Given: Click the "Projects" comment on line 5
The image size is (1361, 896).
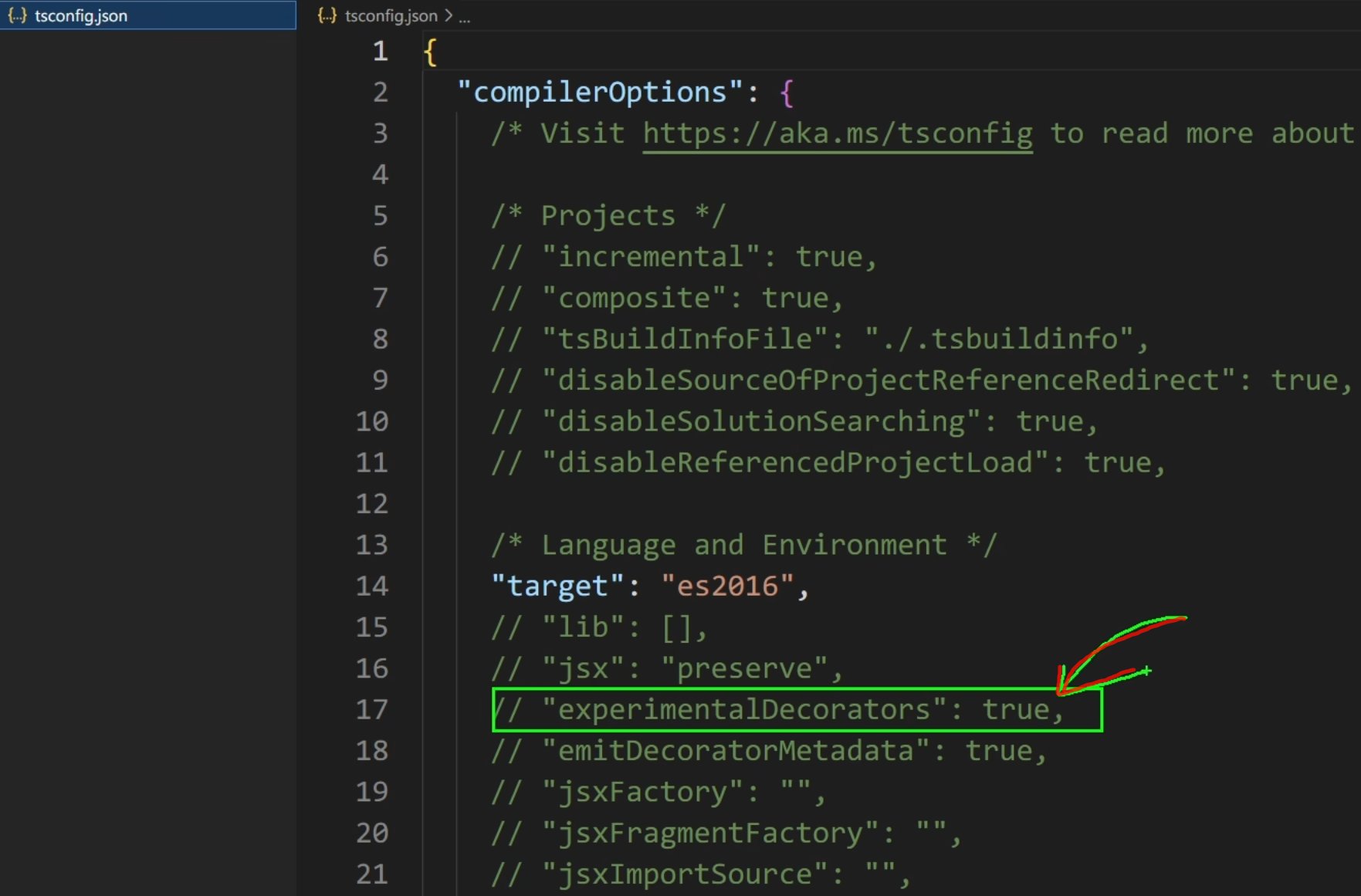Looking at the screenshot, I should (608, 216).
